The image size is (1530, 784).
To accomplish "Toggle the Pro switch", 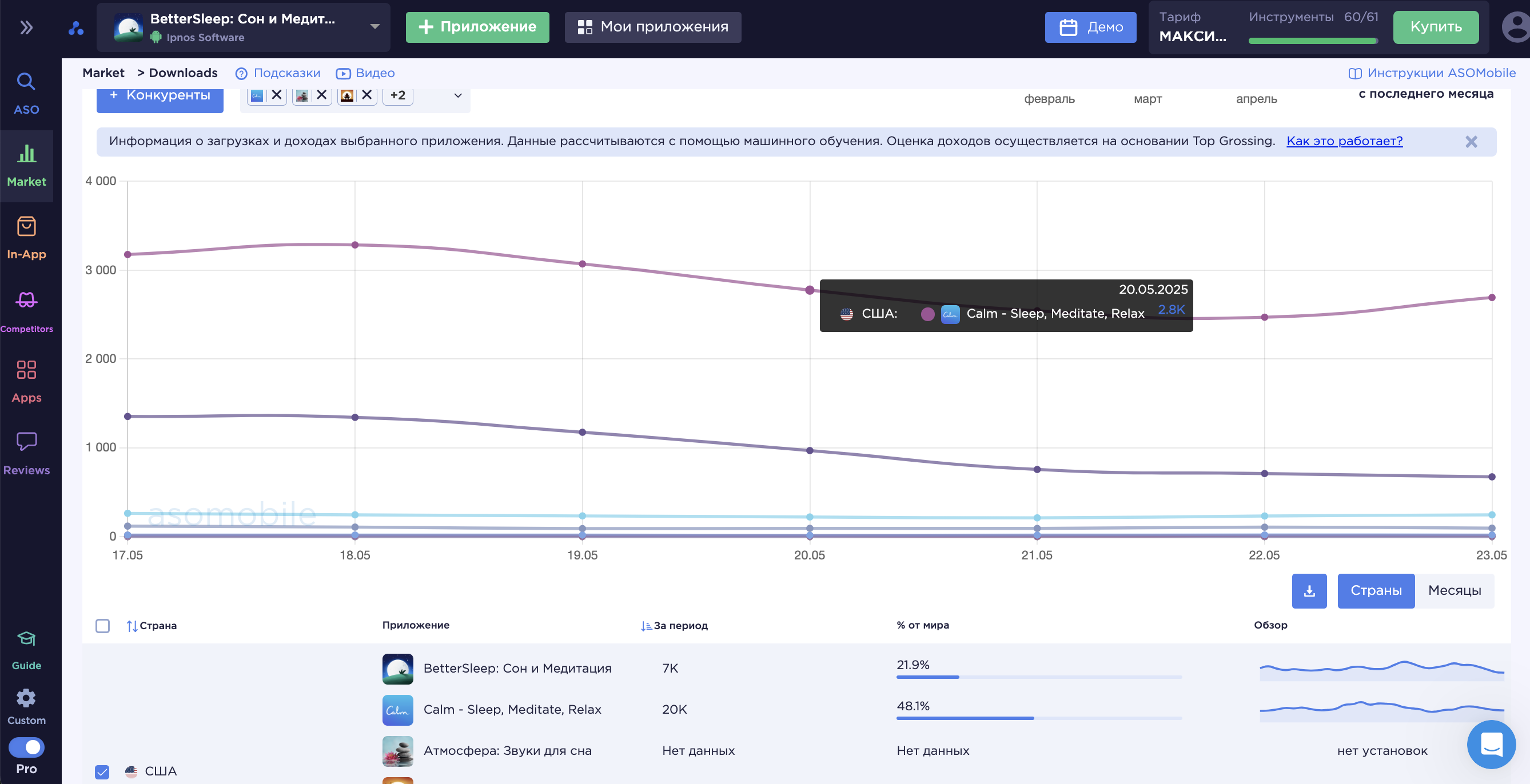I will (26, 747).
